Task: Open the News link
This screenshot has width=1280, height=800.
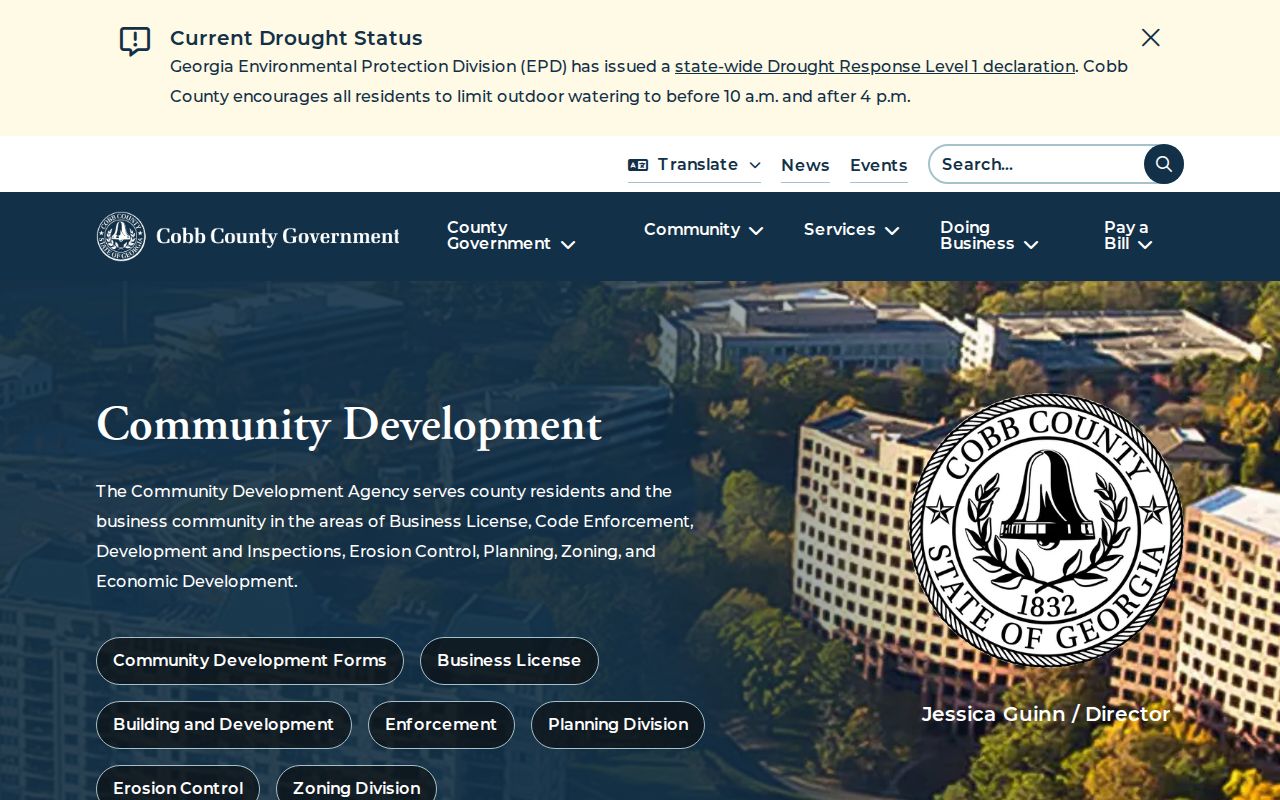Action: [x=805, y=165]
